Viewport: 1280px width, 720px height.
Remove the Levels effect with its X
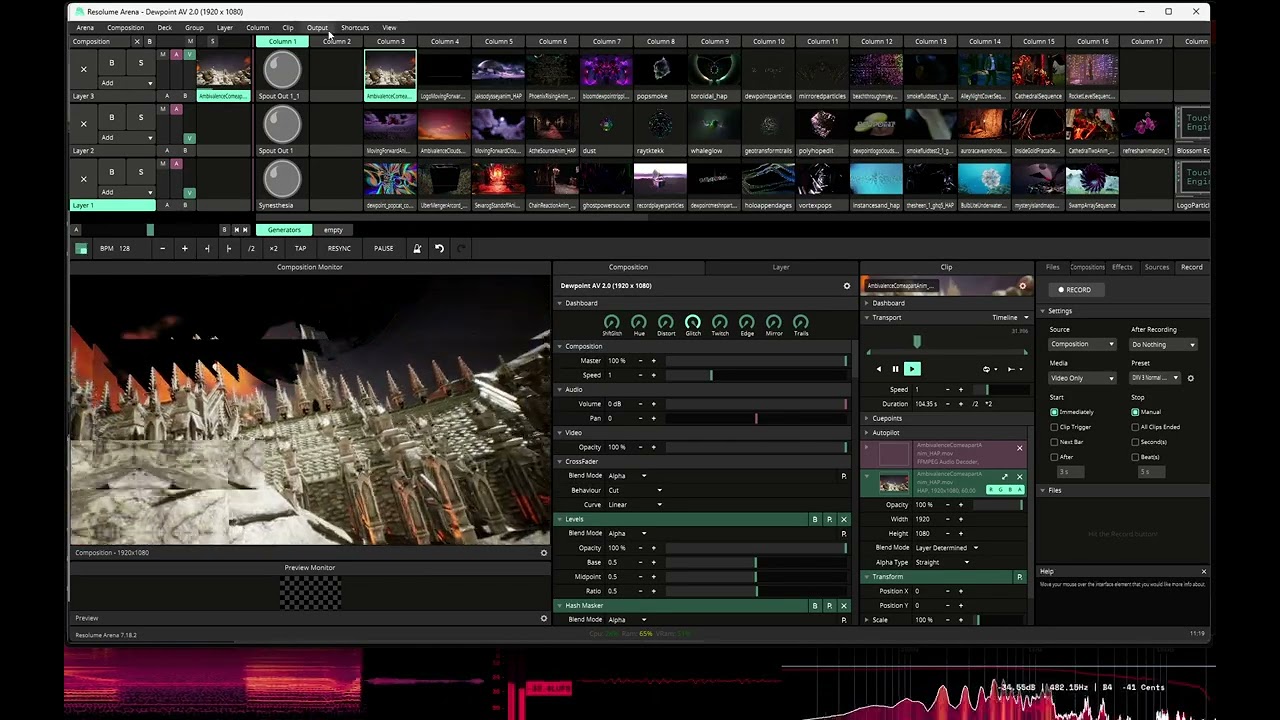(843, 519)
